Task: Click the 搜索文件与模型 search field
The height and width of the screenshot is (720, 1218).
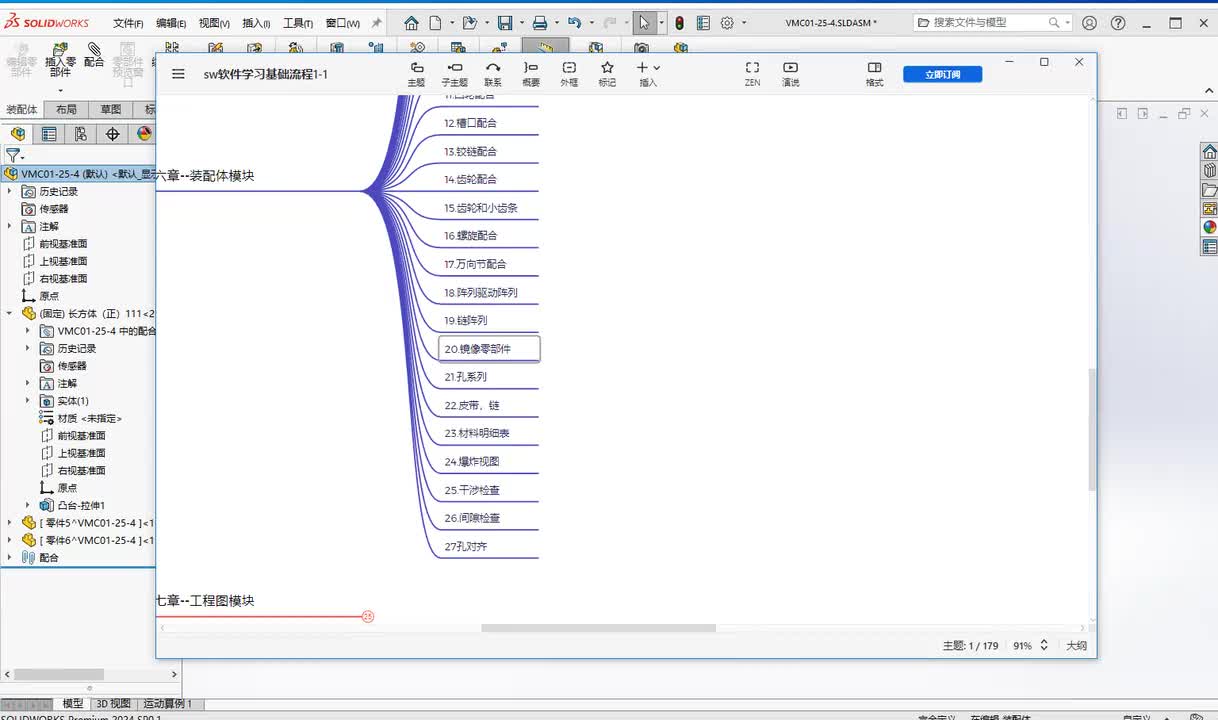Action: pos(990,23)
